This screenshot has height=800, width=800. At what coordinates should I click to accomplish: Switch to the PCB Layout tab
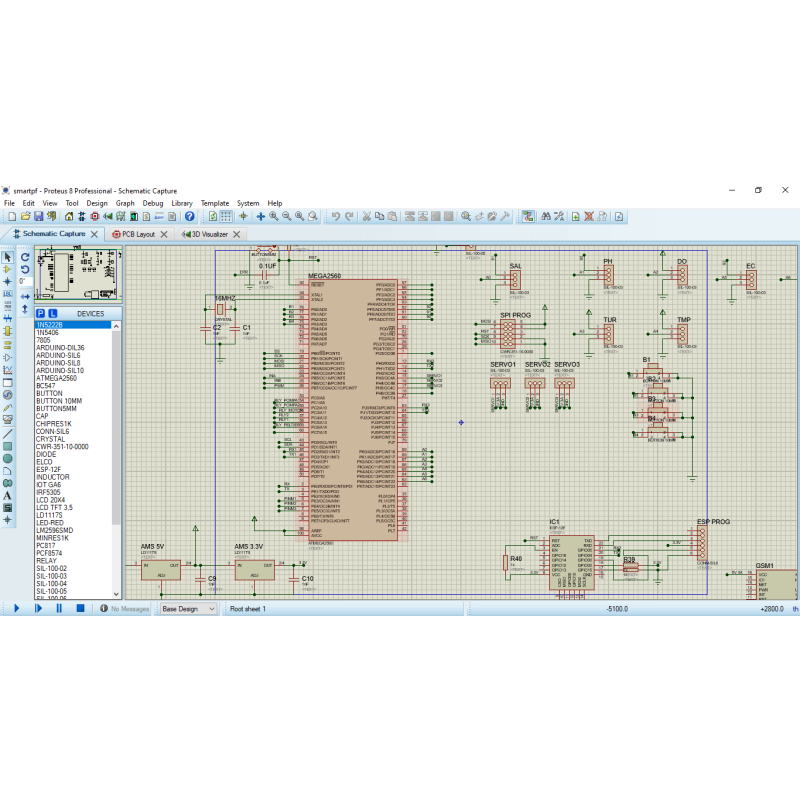136,234
